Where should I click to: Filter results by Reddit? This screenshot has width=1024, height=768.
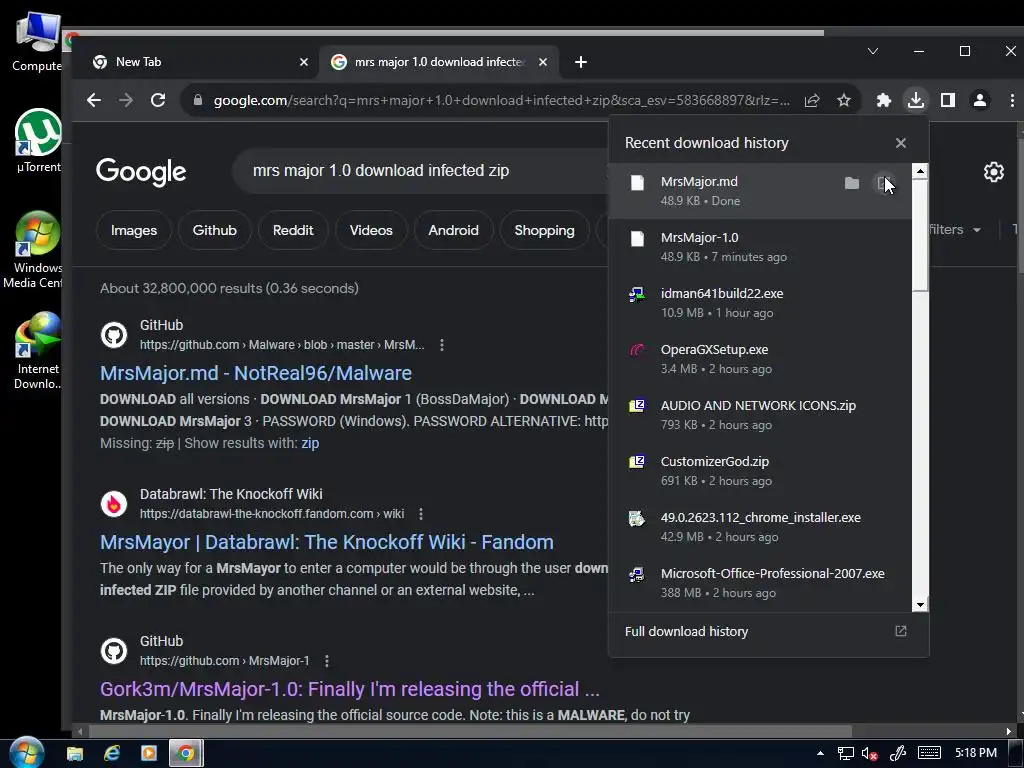coord(293,231)
